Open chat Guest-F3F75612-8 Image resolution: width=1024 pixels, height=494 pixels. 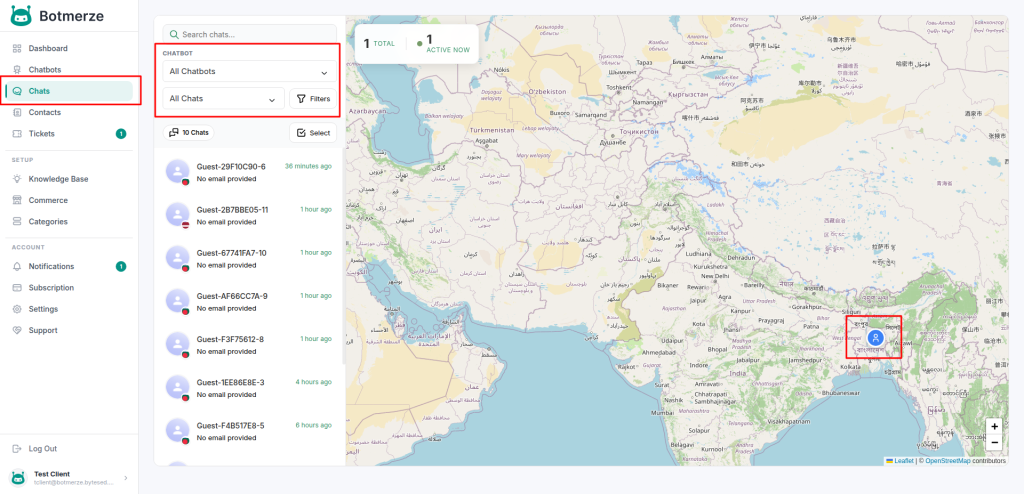click(x=249, y=344)
